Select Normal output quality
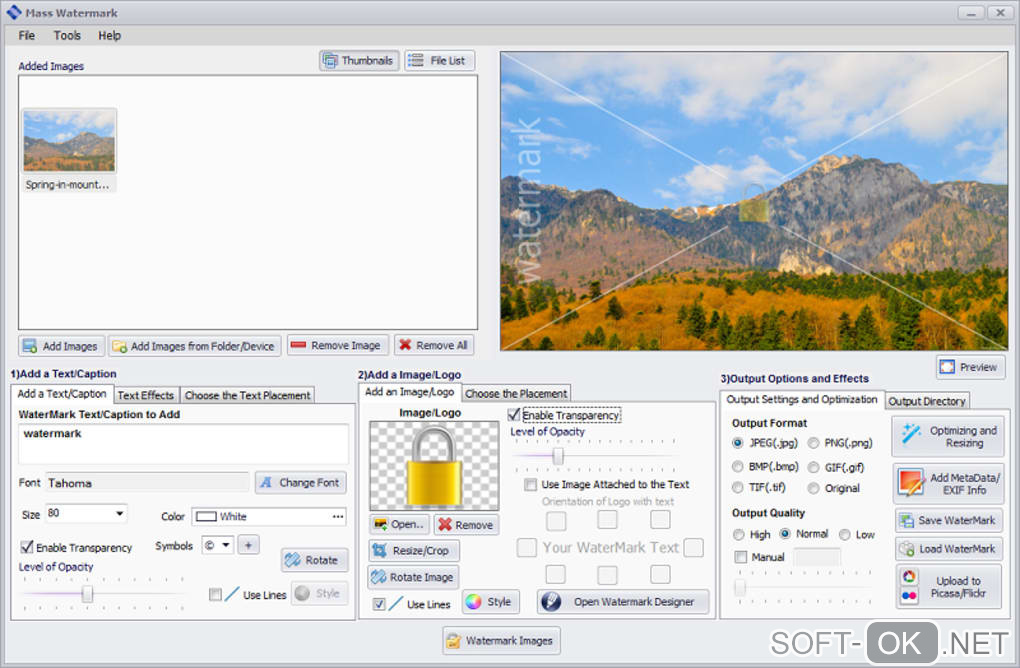 click(785, 534)
